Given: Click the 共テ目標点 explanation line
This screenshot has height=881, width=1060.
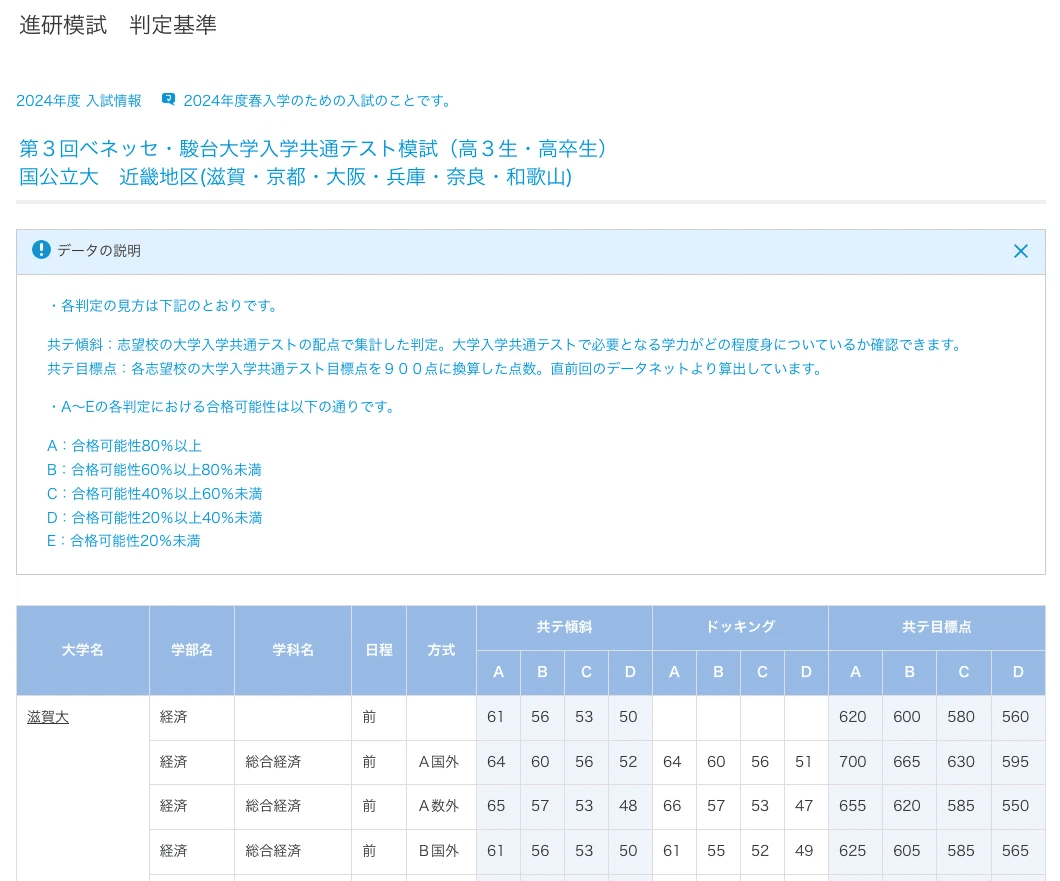Looking at the screenshot, I should [x=436, y=369].
